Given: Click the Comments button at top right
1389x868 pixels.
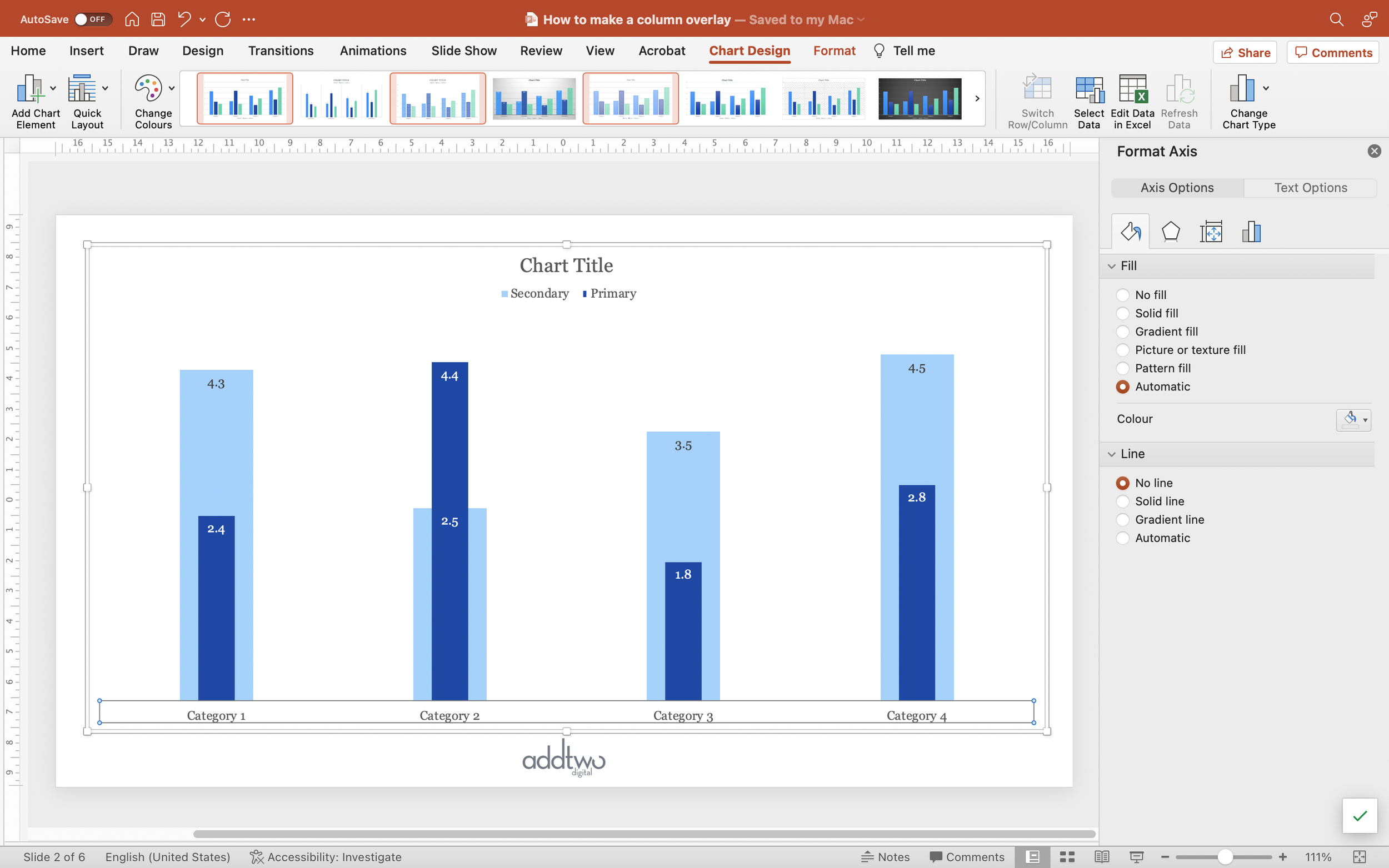Looking at the screenshot, I should pos(1333,53).
